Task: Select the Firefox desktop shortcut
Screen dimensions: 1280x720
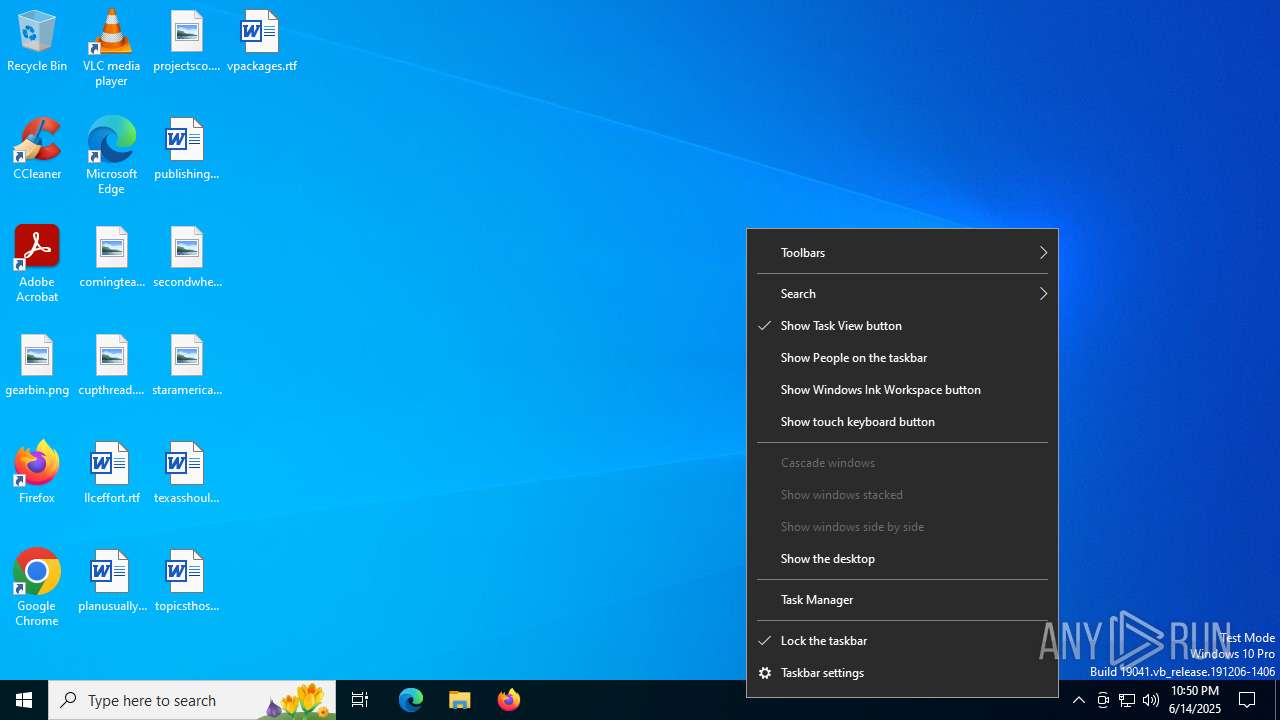Action: (37, 474)
